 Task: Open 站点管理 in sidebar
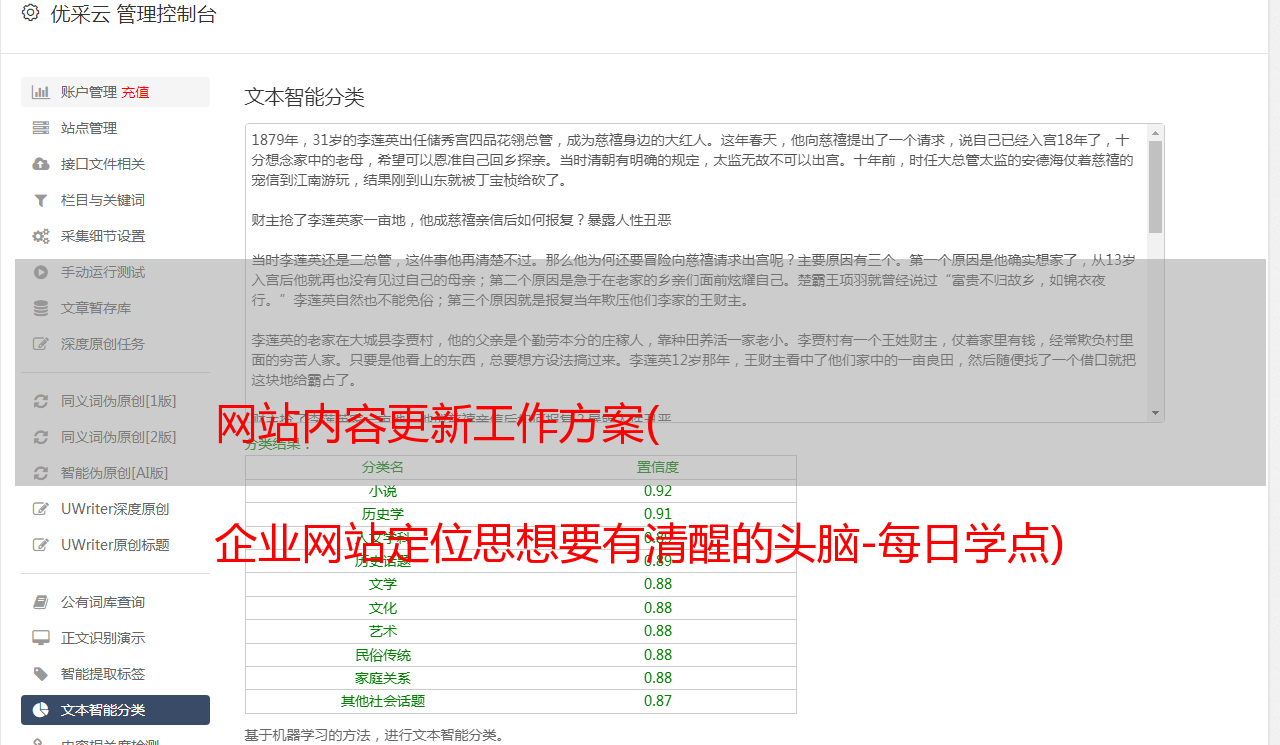tap(115, 128)
